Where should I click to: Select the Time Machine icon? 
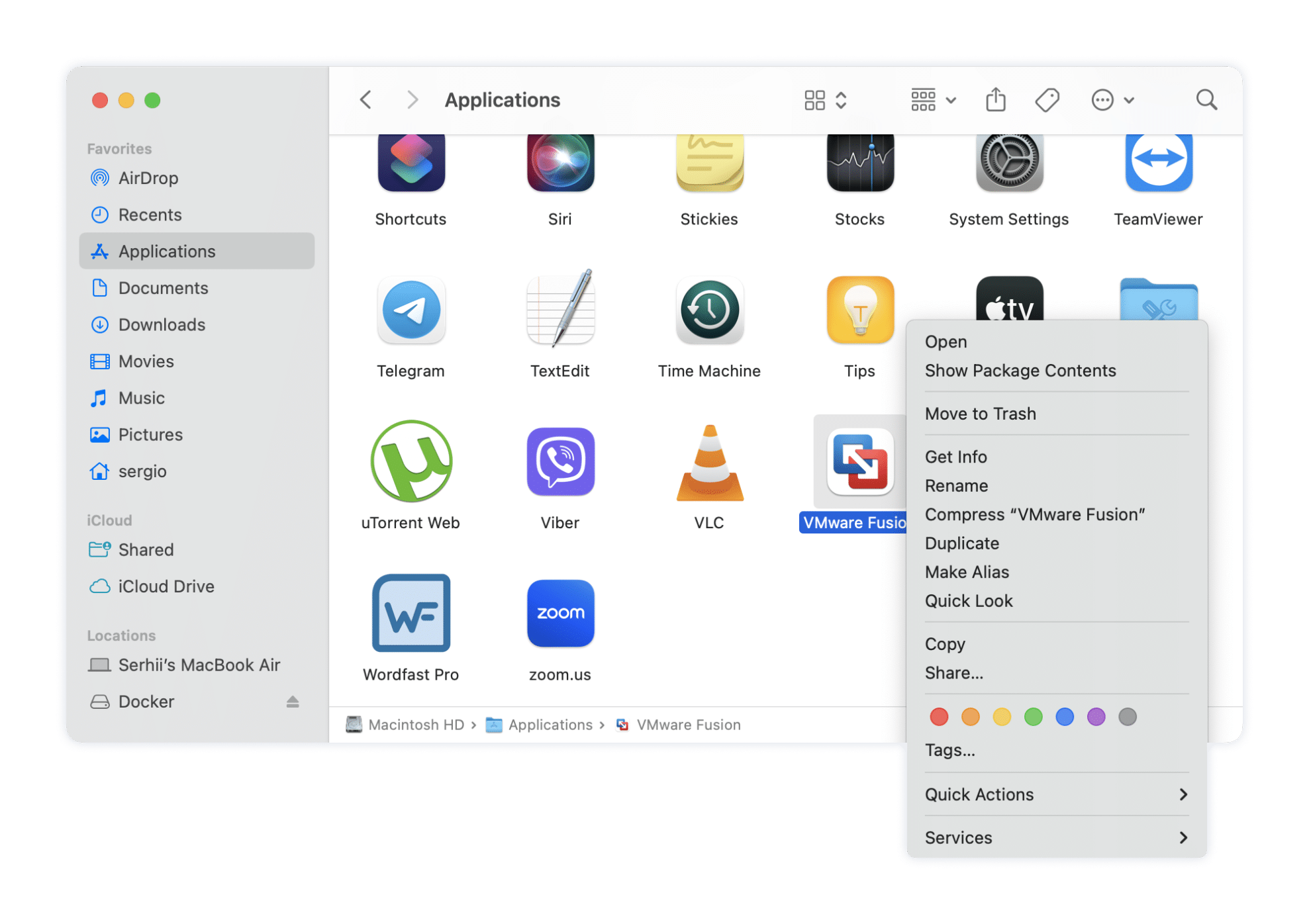click(x=708, y=311)
